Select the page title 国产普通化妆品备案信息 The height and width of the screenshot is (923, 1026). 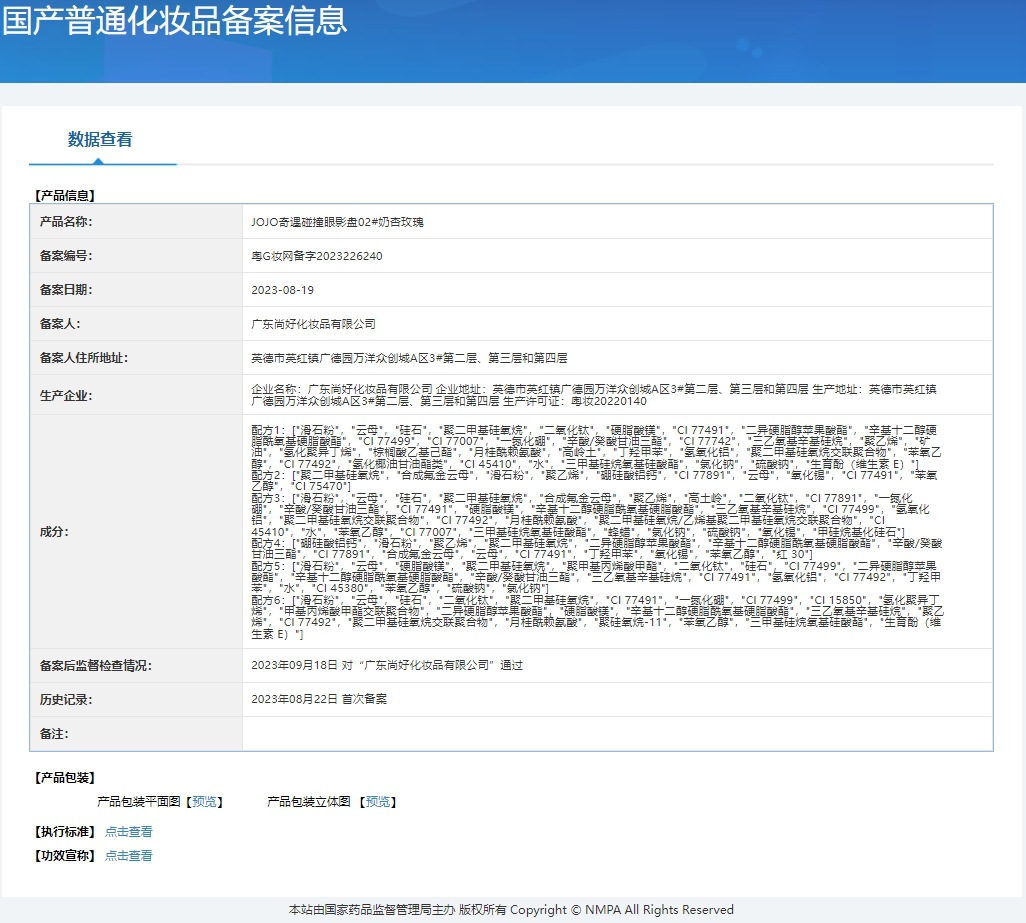click(174, 20)
